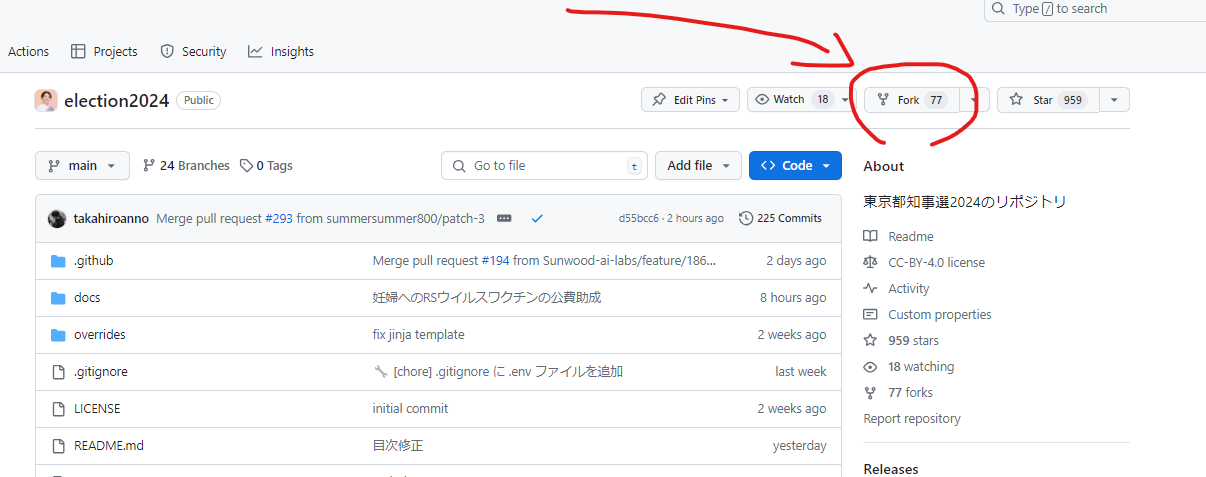Open the Projects tab

[x=104, y=51]
